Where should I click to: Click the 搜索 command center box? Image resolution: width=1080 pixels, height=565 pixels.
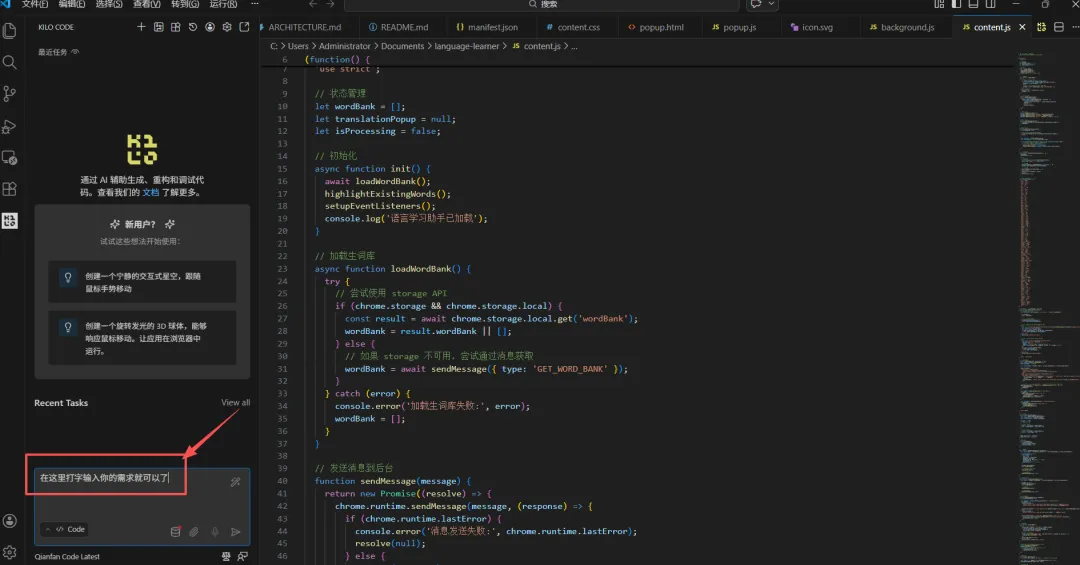tap(541, 4)
